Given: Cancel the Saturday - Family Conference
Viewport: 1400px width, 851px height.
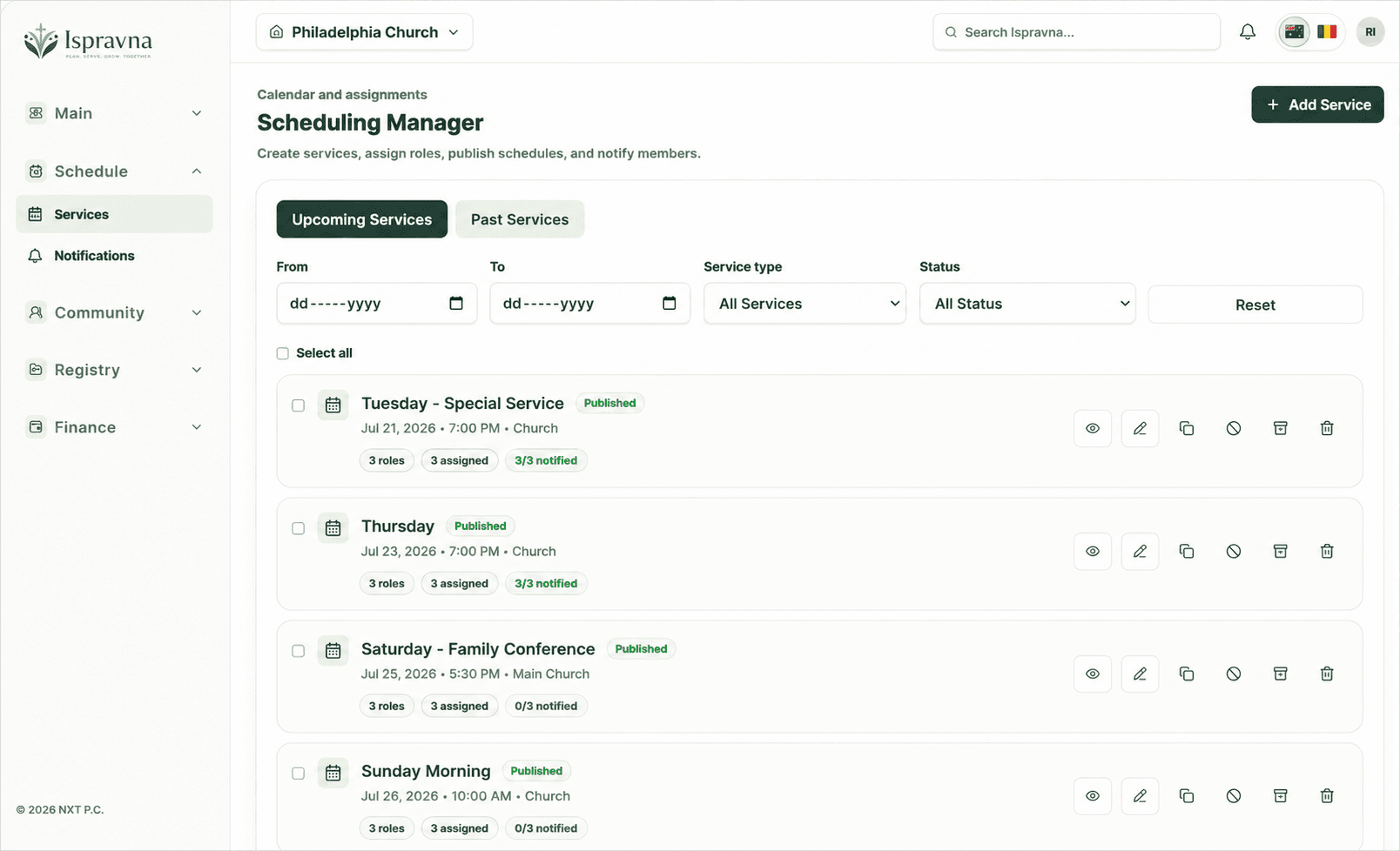Looking at the screenshot, I should click(x=1234, y=673).
